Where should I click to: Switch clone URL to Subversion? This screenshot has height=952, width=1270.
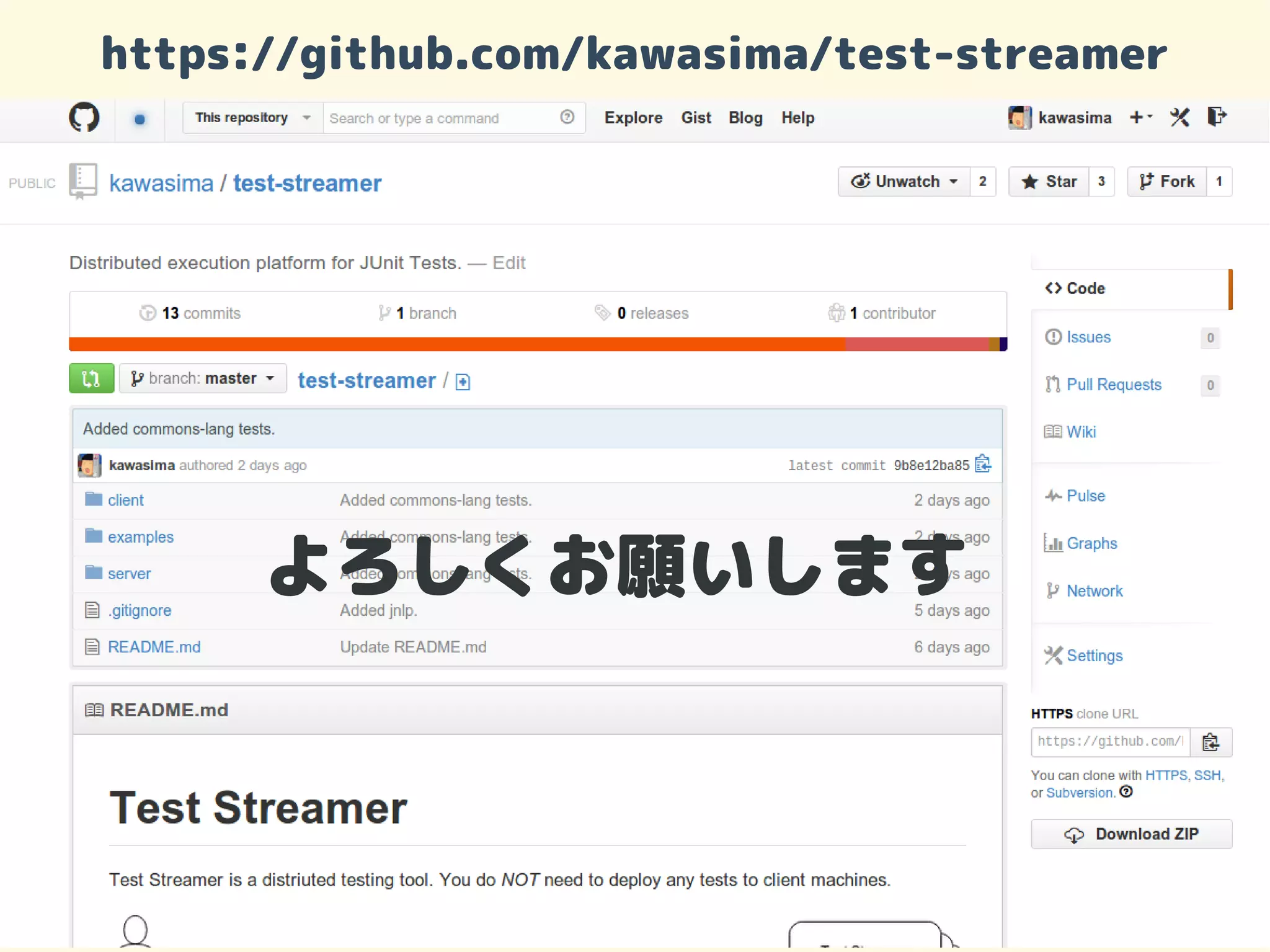[x=1080, y=793]
